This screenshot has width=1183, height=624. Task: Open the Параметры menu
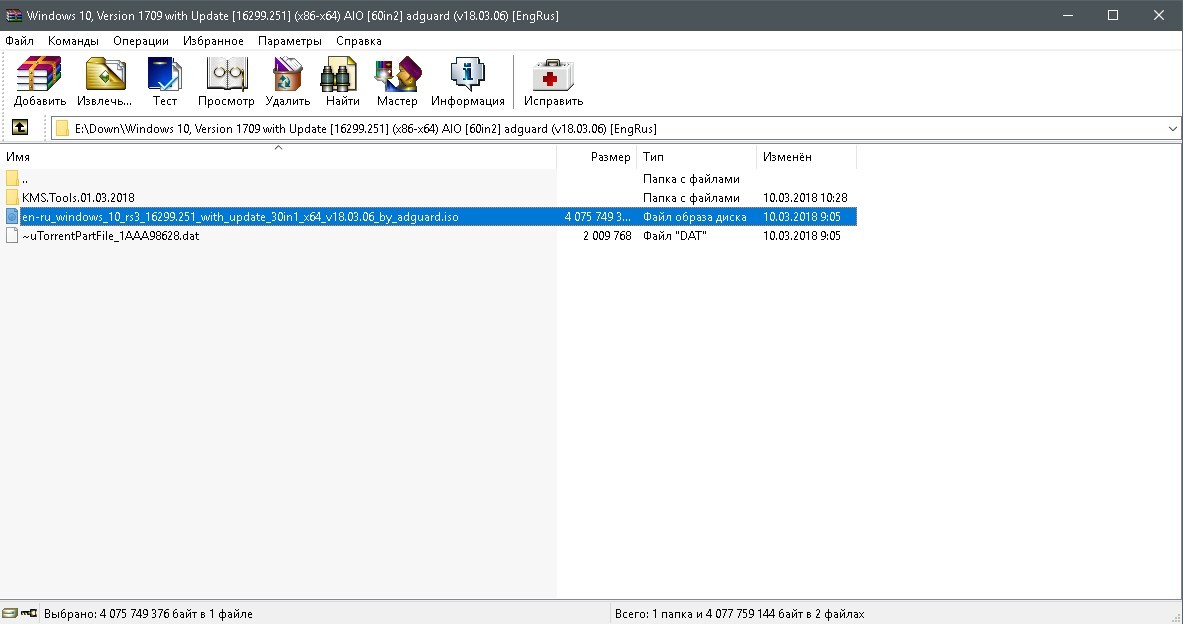click(x=290, y=41)
